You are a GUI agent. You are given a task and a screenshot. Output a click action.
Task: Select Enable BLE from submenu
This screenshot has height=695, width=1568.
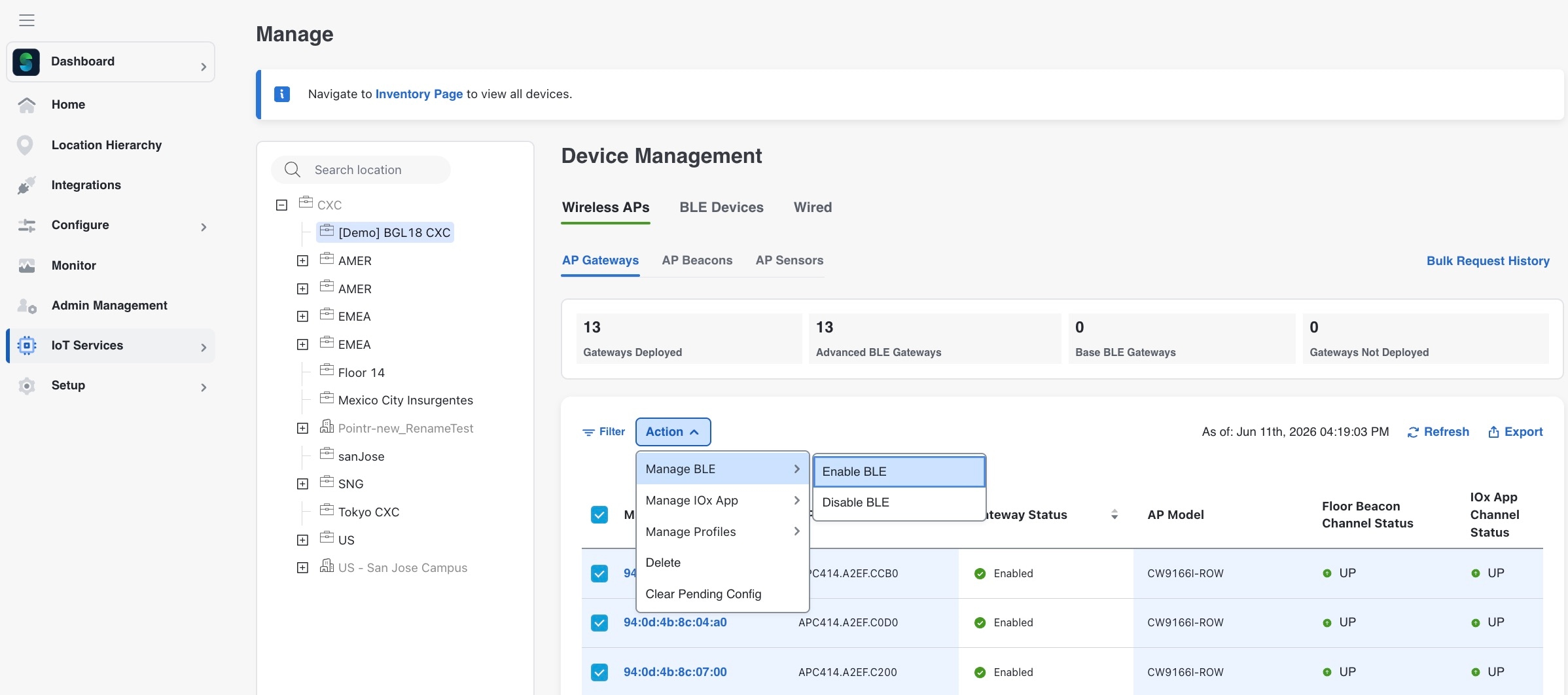point(899,472)
